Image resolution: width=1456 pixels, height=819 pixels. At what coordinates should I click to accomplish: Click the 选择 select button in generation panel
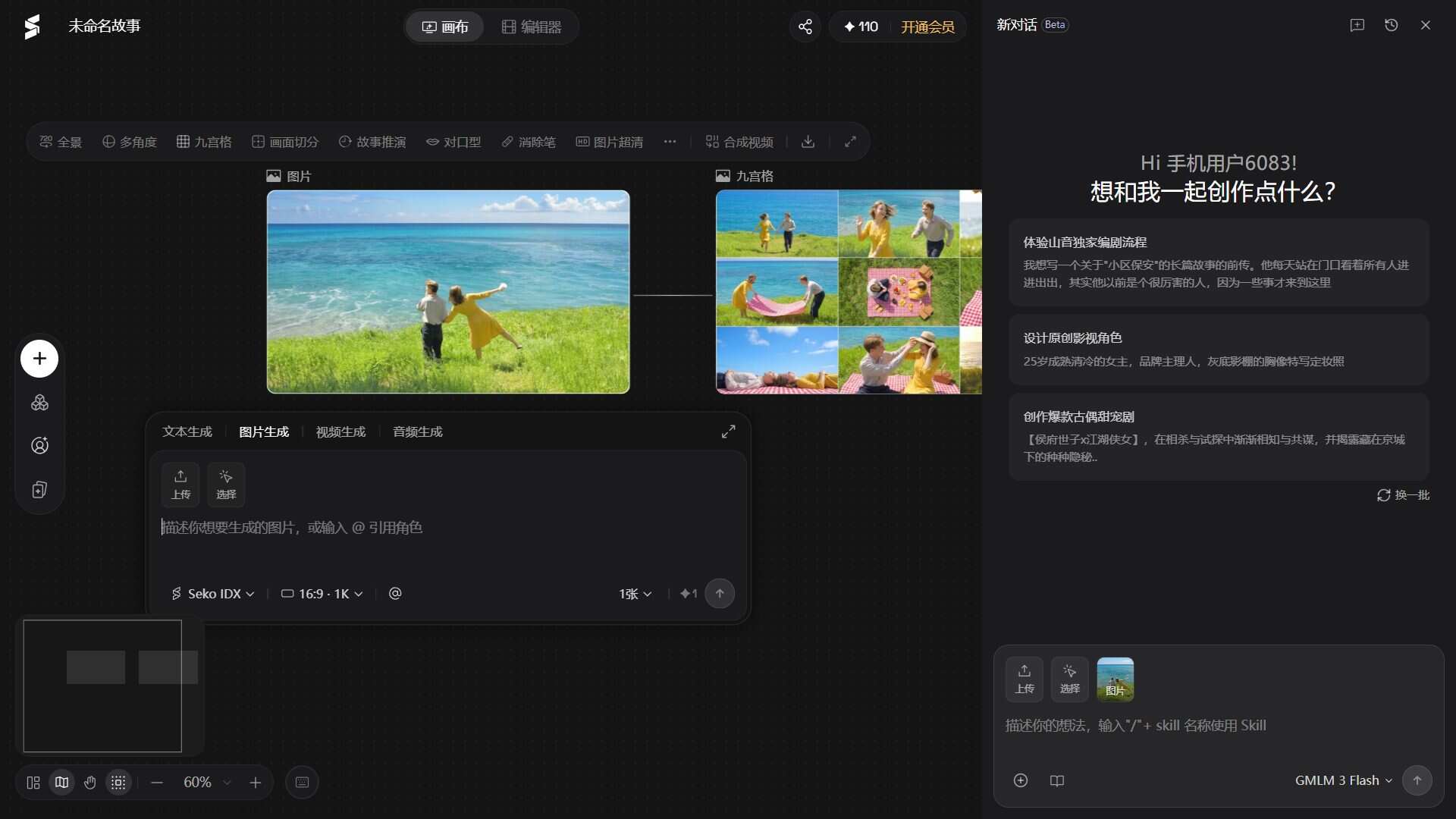[x=226, y=484]
